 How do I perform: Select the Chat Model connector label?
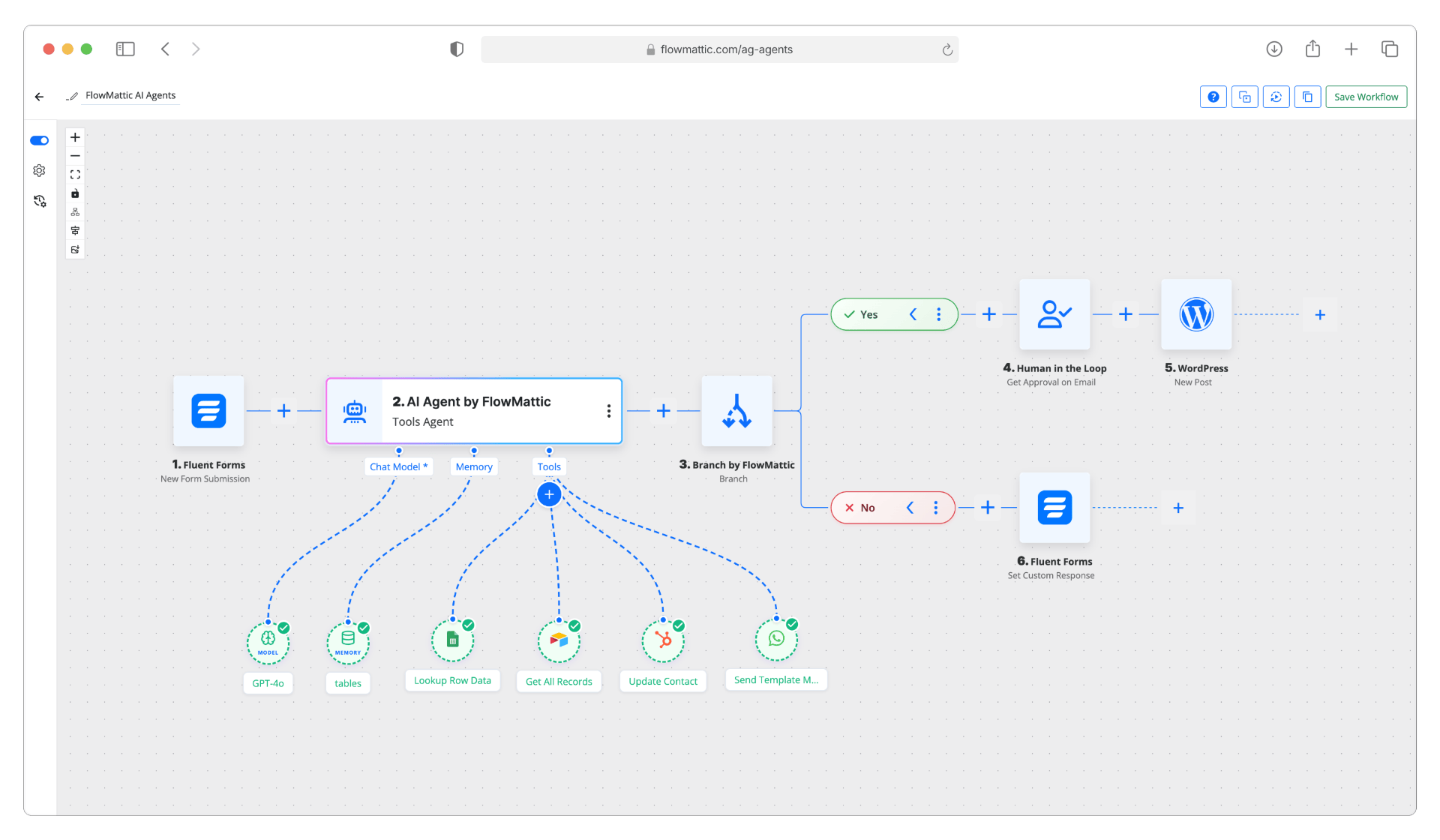pos(398,466)
